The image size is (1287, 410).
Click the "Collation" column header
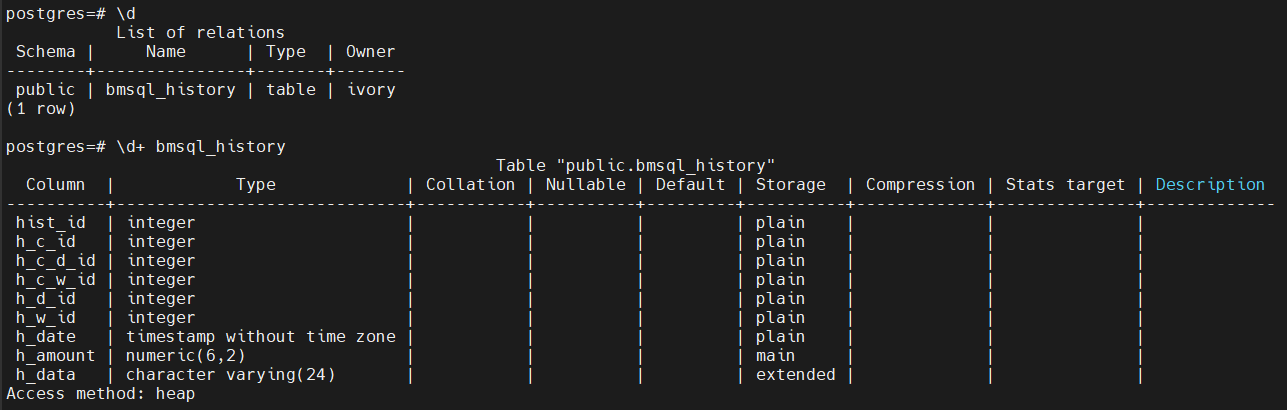click(470, 184)
